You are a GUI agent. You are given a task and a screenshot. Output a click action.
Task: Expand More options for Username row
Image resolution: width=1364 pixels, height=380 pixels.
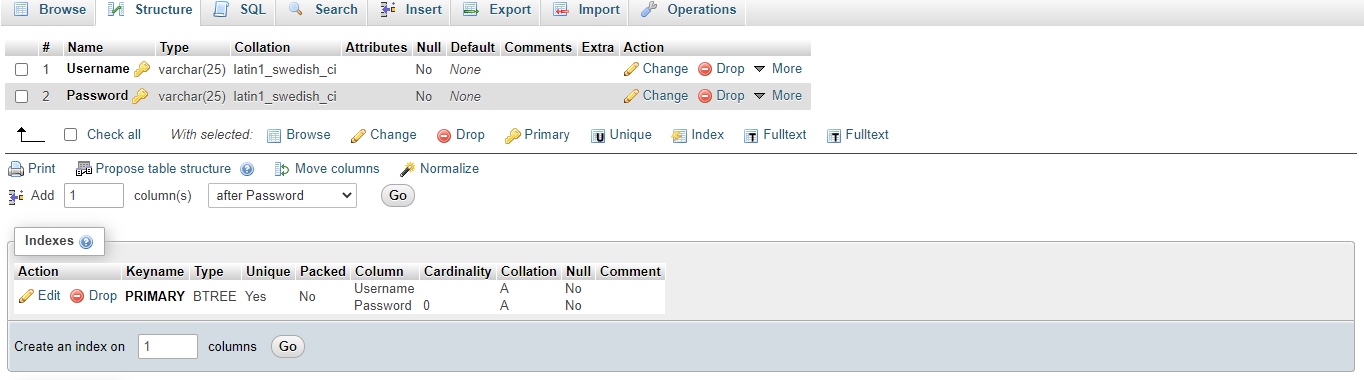(x=777, y=69)
